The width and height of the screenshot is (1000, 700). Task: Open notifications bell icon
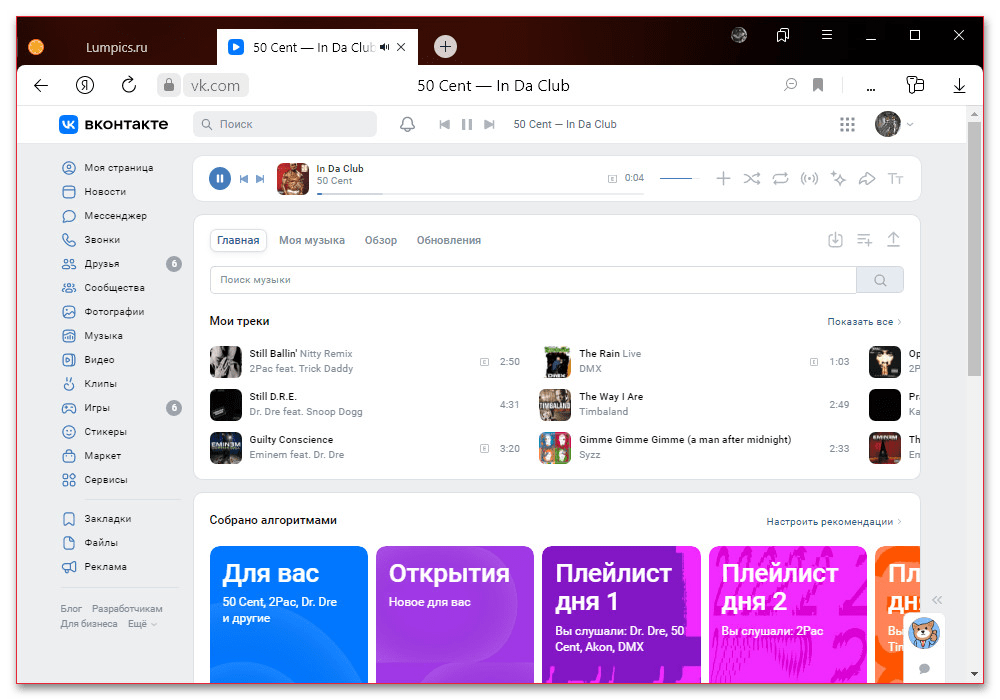[408, 124]
